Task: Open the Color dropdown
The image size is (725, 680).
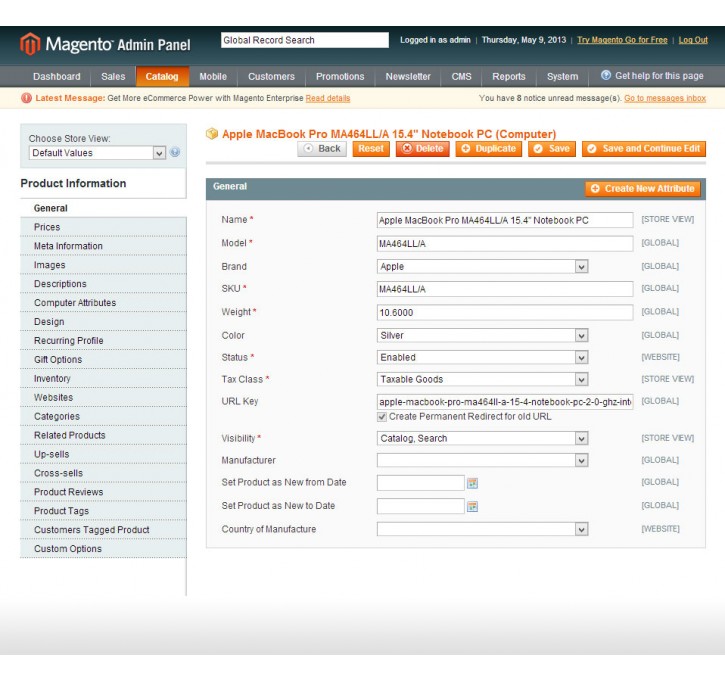Action: (482, 335)
